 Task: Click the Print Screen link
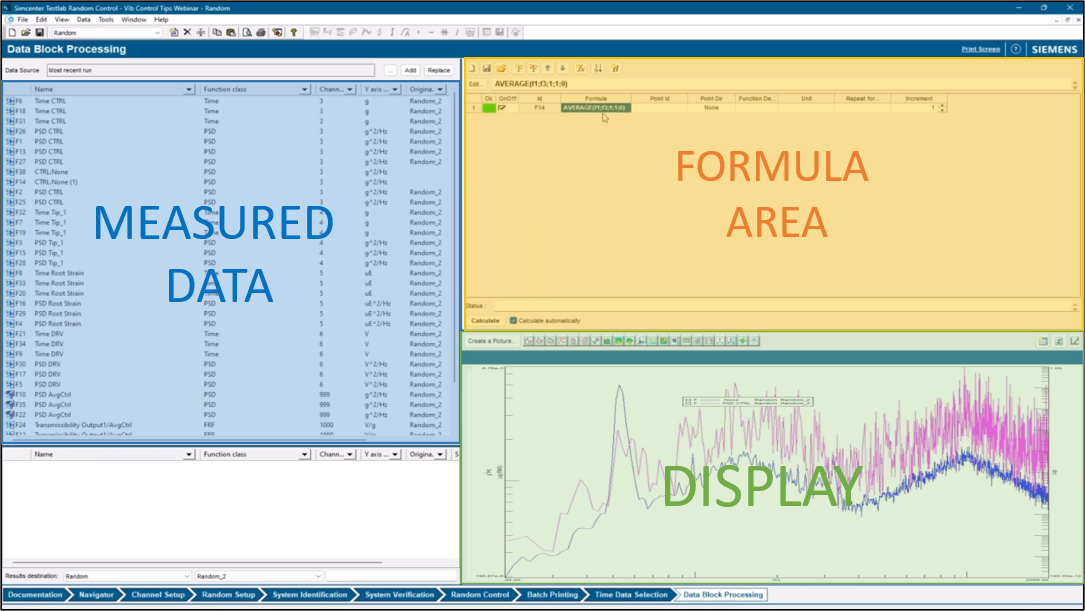coord(980,49)
